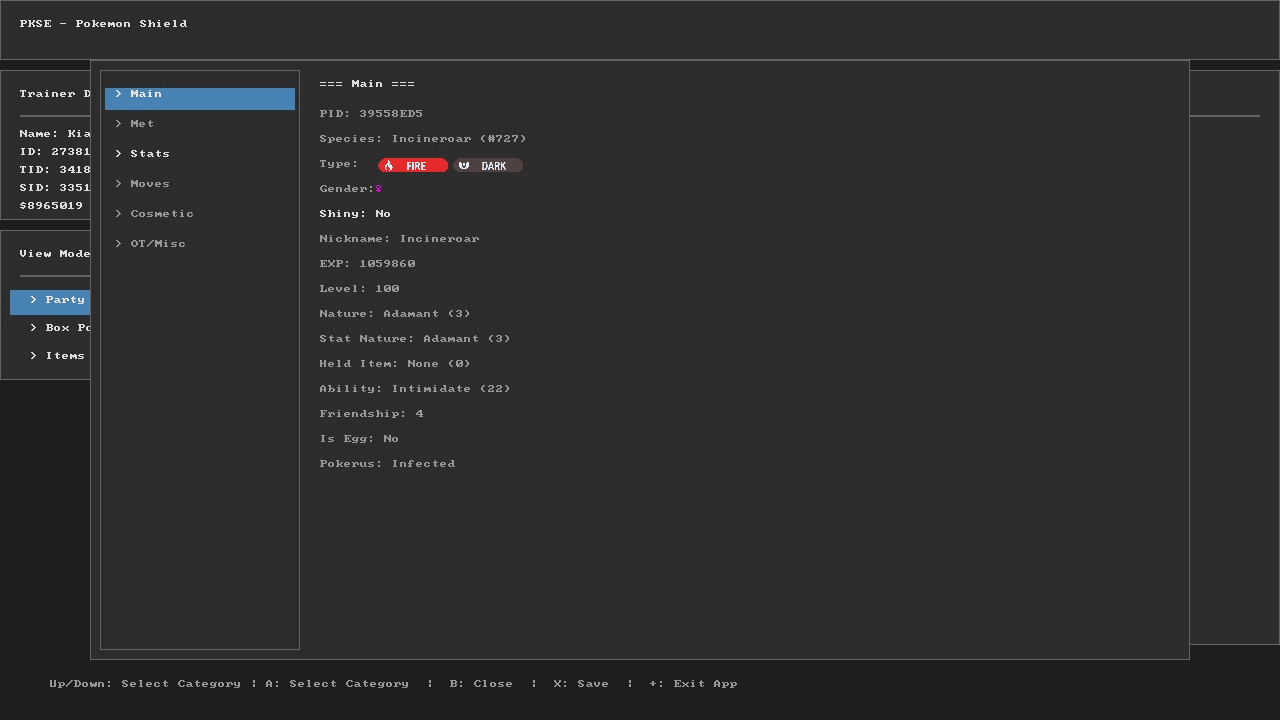Click the DARK type badge
Screen dimensions: 1280x720
(488, 165)
